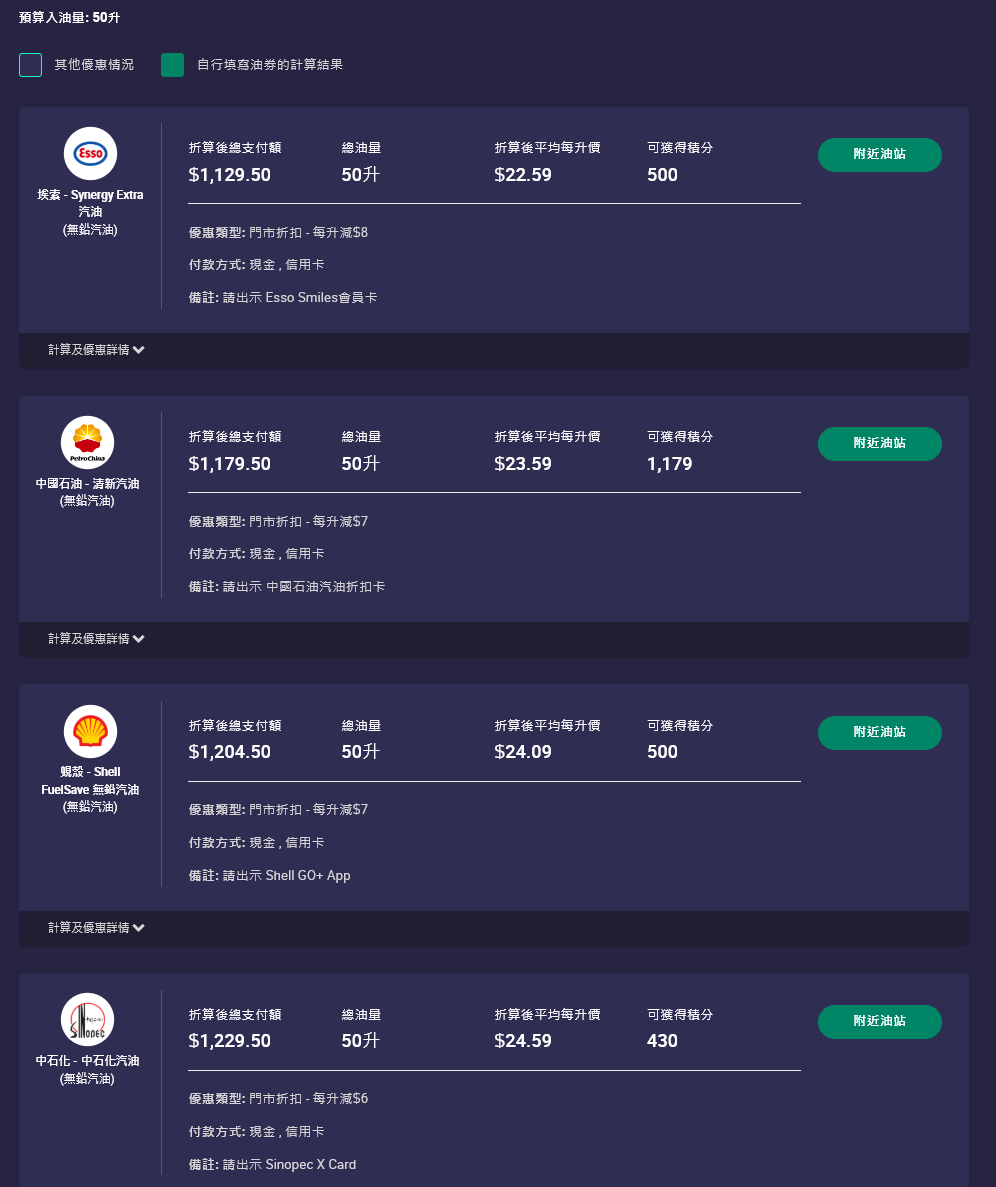Expand PetroChina's 計算及優惠詳情 section
Viewport: 996px width, 1187px height.
[x=96, y=639]
